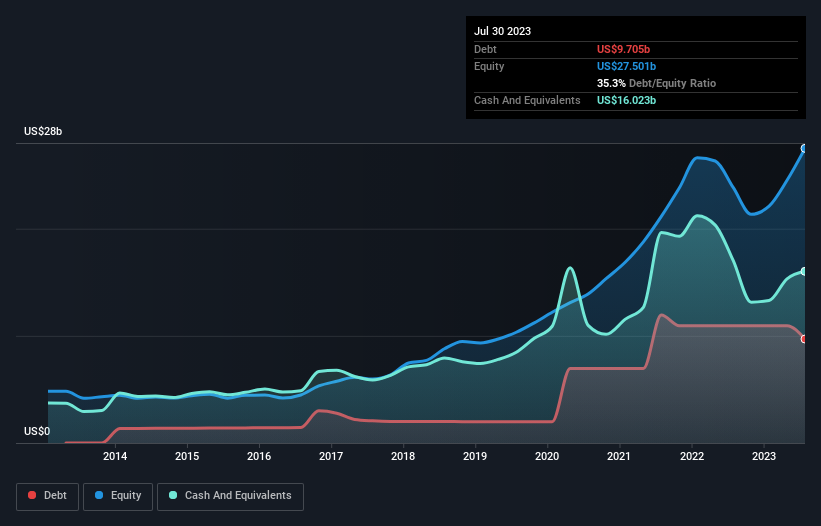Click the Debt row label in tooltip
The height and width of the screenshot is (526, 821).
click(x=485, y=49)
